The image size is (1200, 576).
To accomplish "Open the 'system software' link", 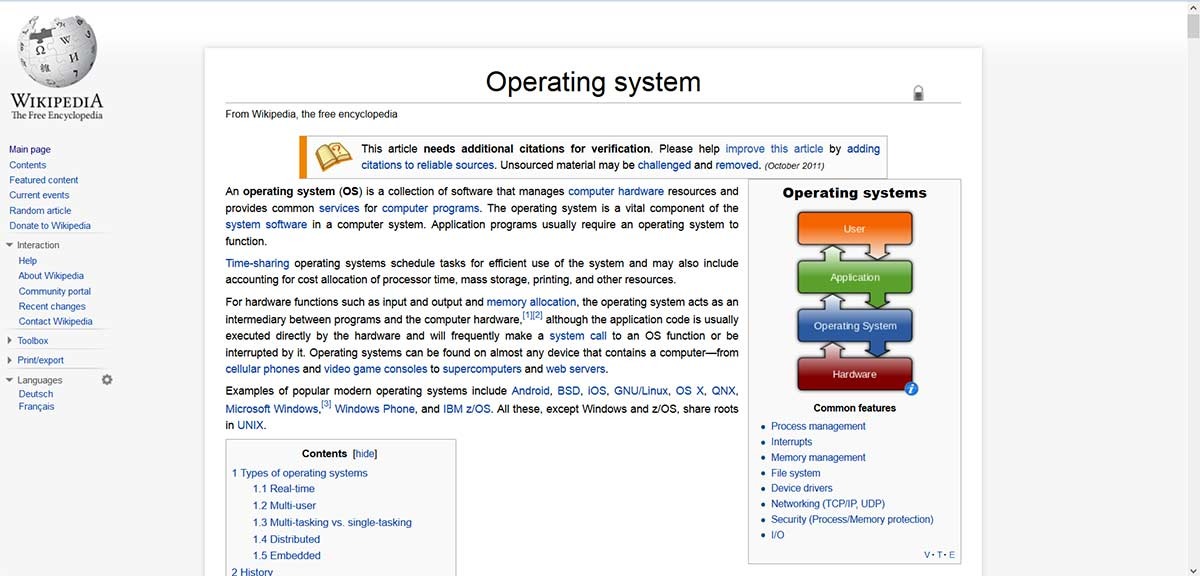I will (x=266, y=225).
